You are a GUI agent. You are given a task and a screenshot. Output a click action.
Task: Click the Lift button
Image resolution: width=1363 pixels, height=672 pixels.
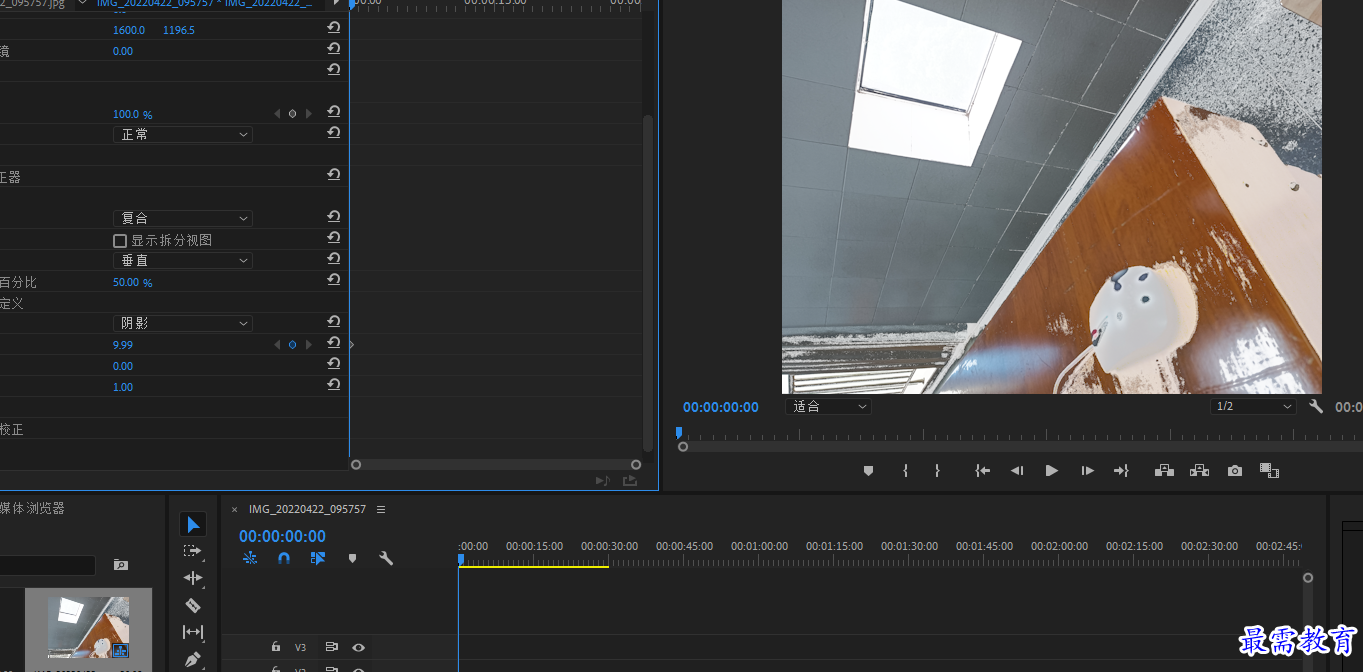pyautogui.click(x=1164, y=471)
